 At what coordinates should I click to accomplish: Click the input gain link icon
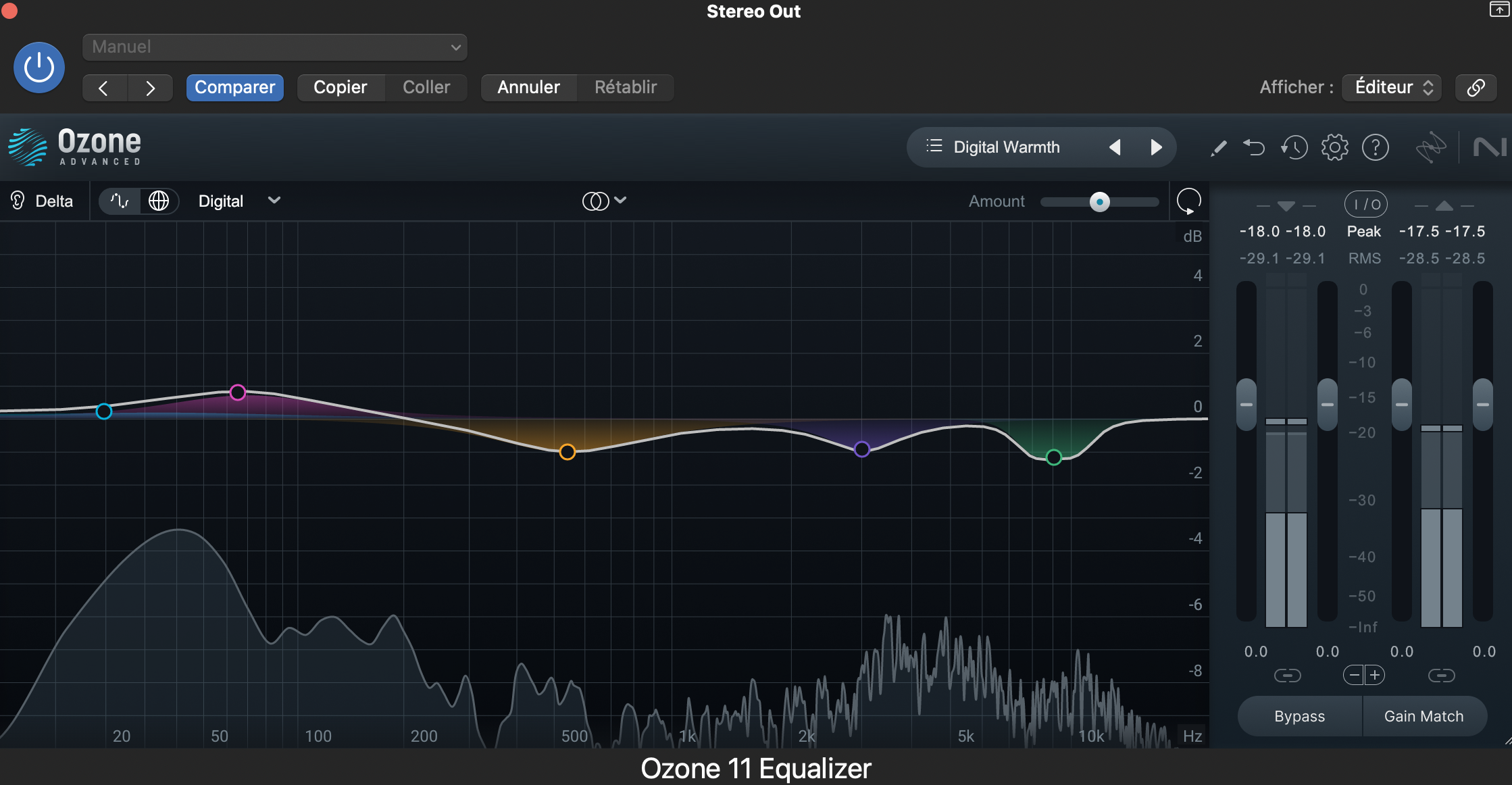(x=1287, y=675)
